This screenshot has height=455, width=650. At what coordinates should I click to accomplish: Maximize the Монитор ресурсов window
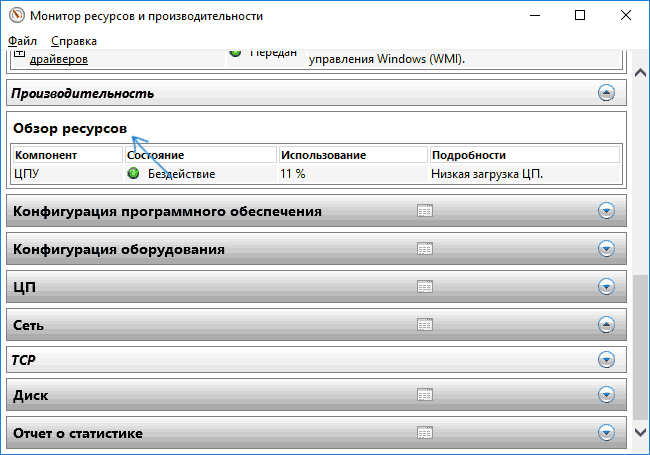[x=580, y=15]
